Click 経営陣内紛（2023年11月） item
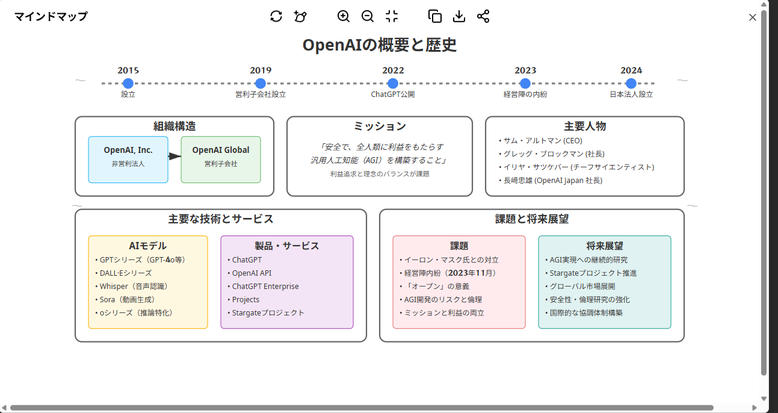 450,273
